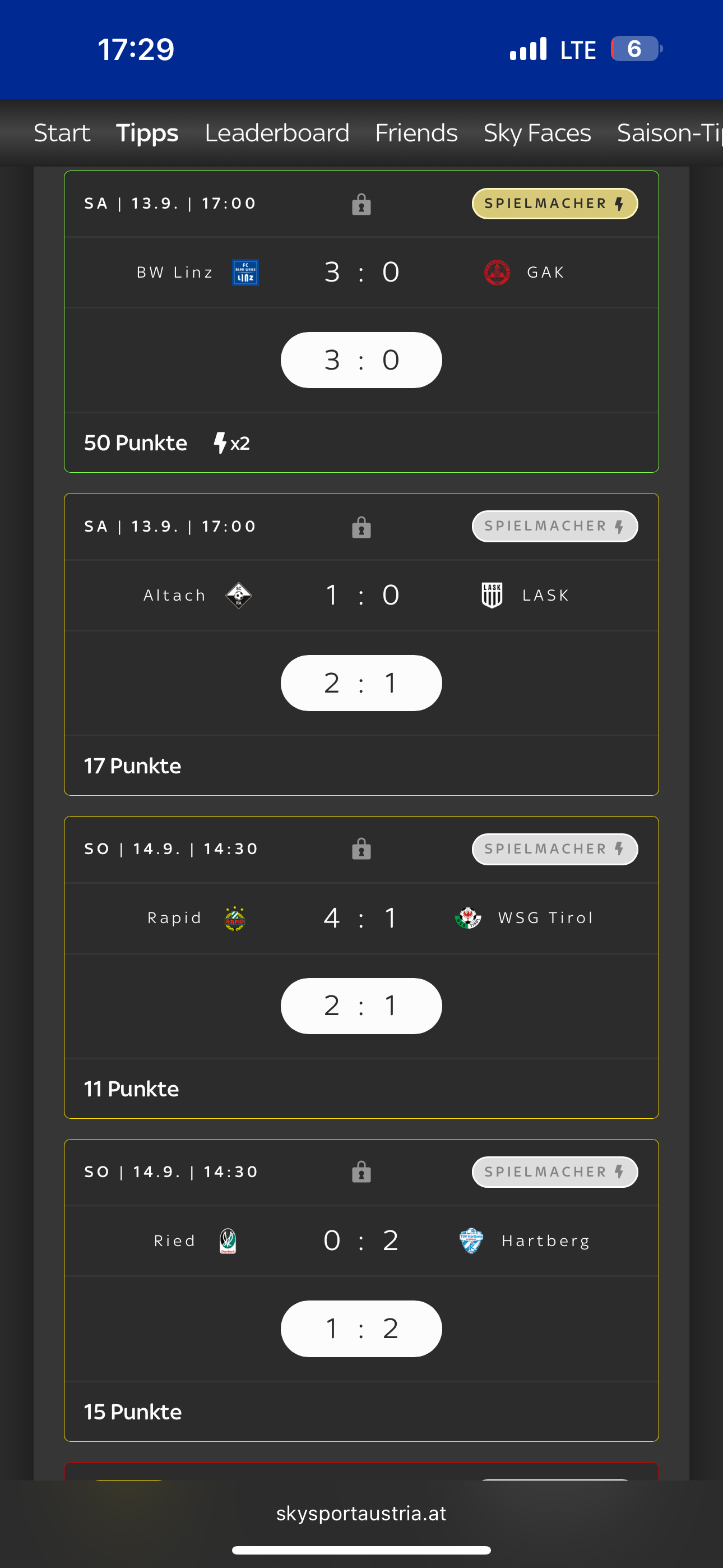This screenshot has width=723, height=1568.
Task: Tap the Ried club crest
Action: (228, 1240)
